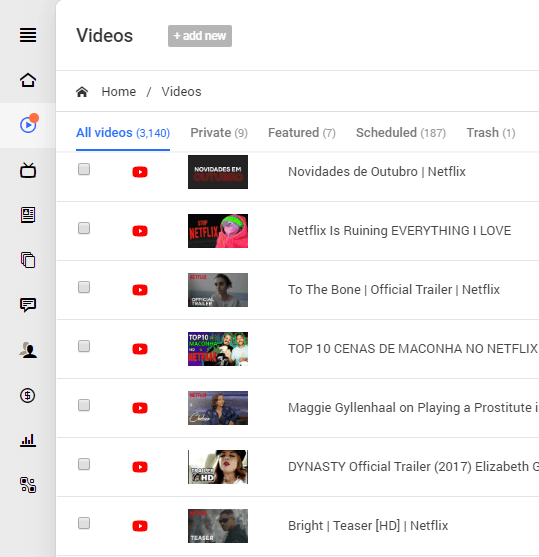Open the Videos play icon in sidebar
The height and width of the screenshot is (557, 539).
(x=28, y=125)
